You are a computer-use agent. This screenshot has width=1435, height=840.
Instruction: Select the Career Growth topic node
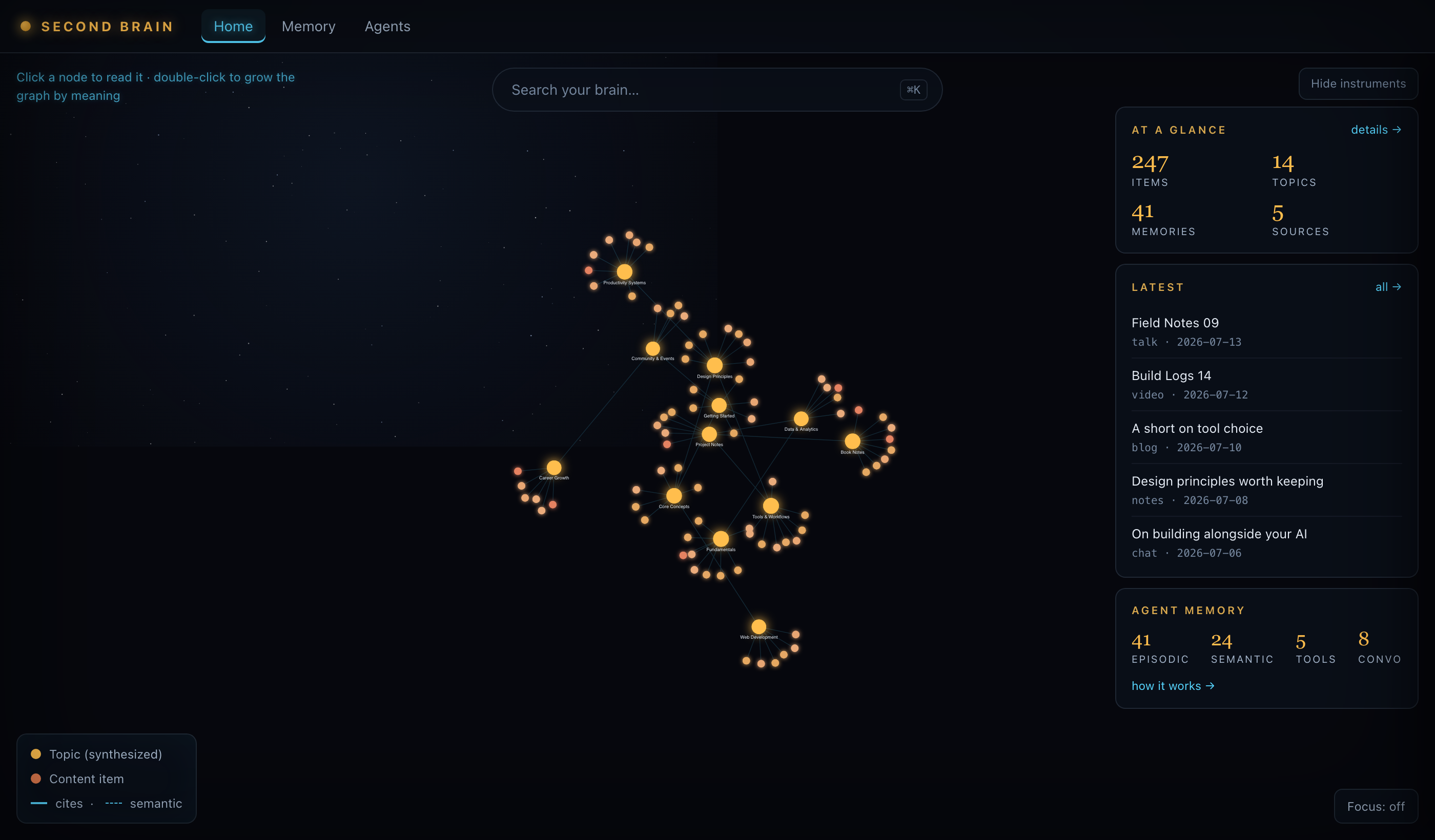[x=553, y=468]
